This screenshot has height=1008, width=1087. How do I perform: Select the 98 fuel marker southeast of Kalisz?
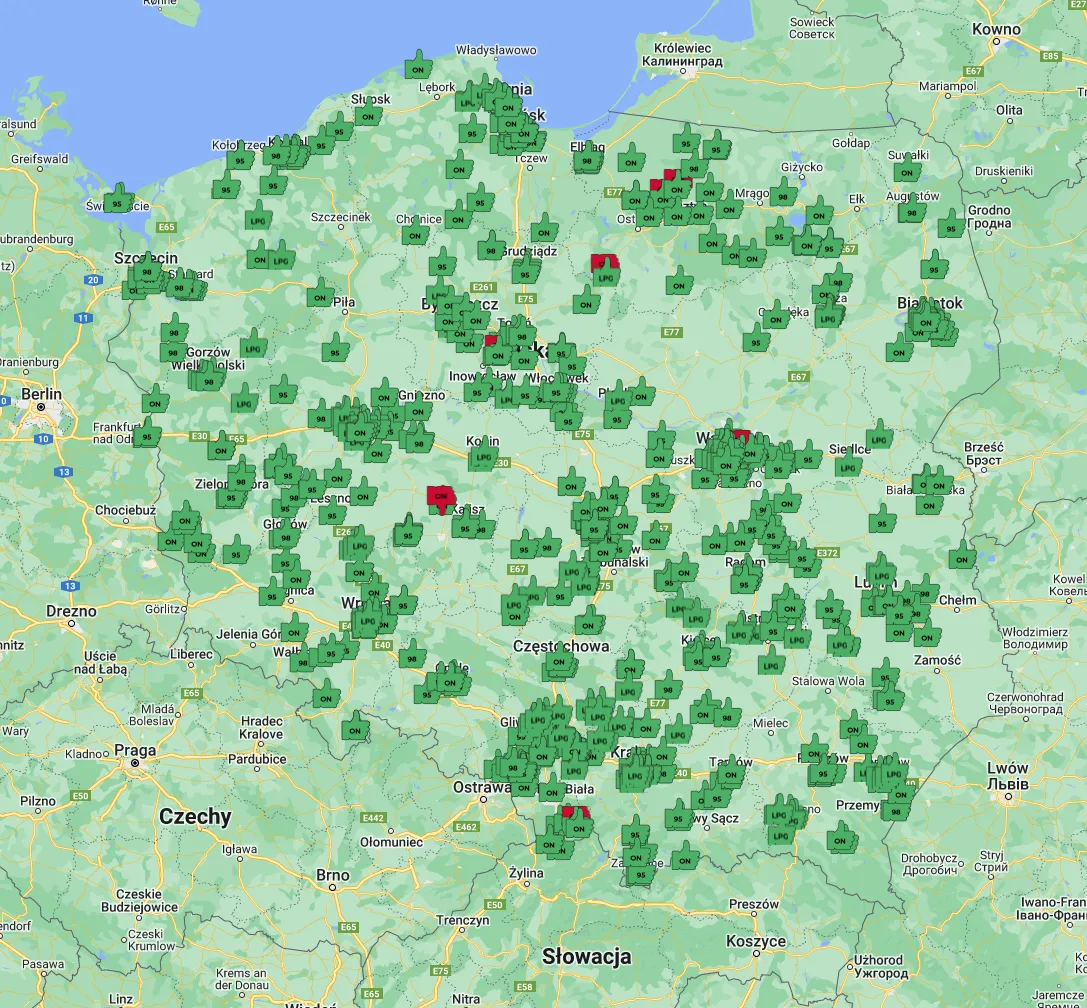click(481, 528)
